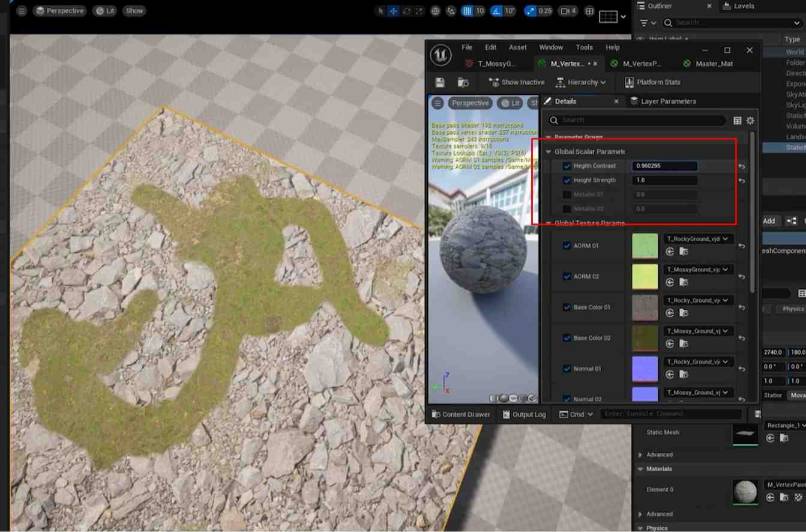Open the File menu in material editor
The width and height of the screenshot is (806, 532).
(467, 47)
